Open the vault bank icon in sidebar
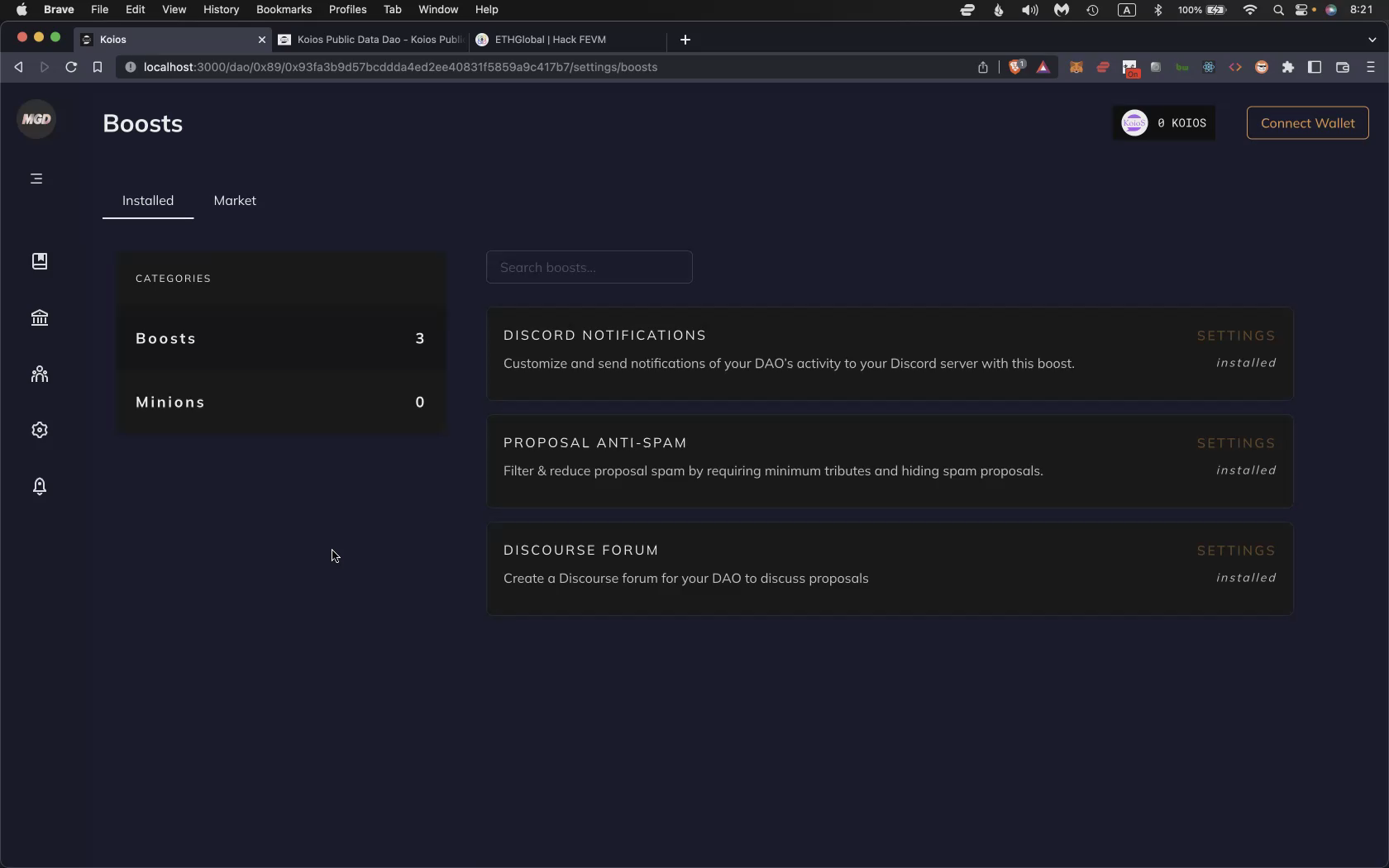 [40, 317]
